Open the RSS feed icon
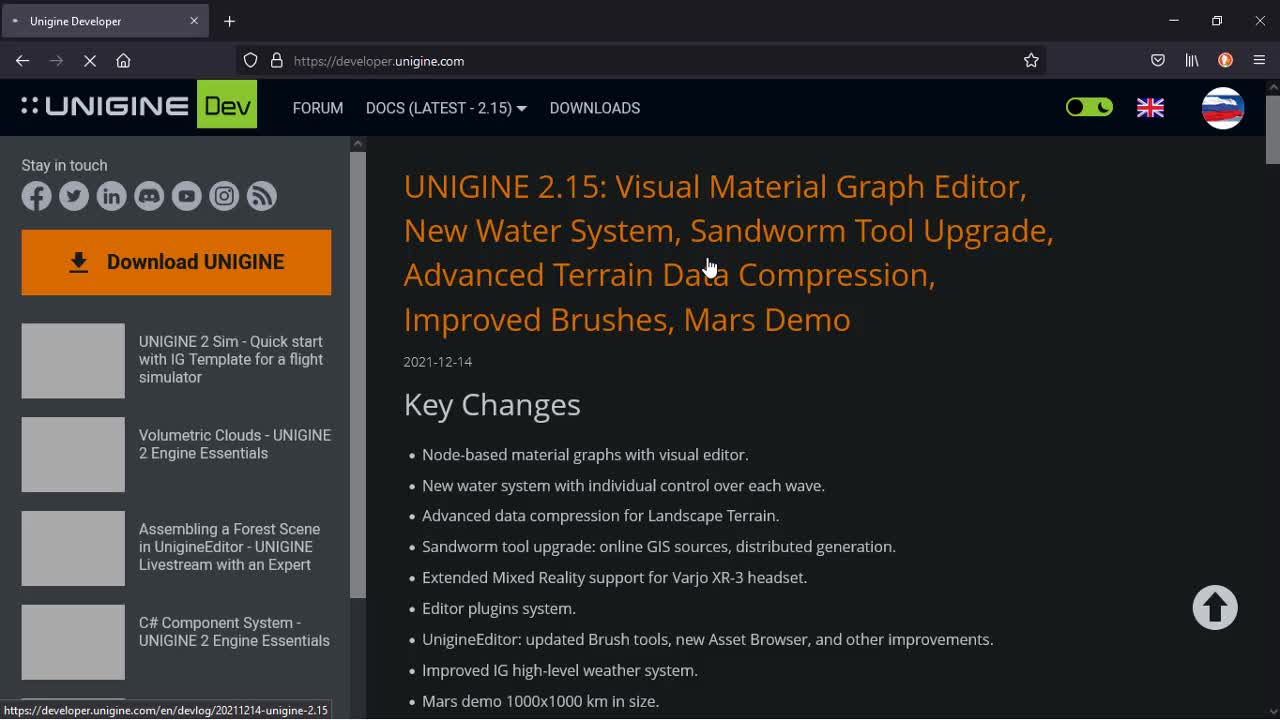This screenshot has height=720, width=1280. coord(262,196)
